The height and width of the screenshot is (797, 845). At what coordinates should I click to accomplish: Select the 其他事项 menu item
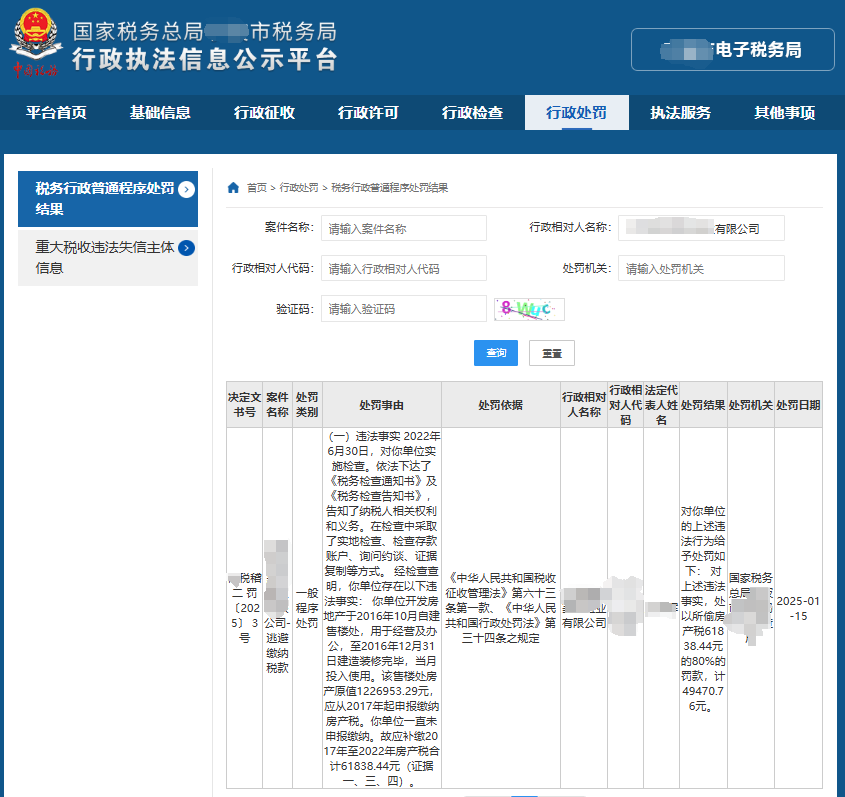click(784, 113)
